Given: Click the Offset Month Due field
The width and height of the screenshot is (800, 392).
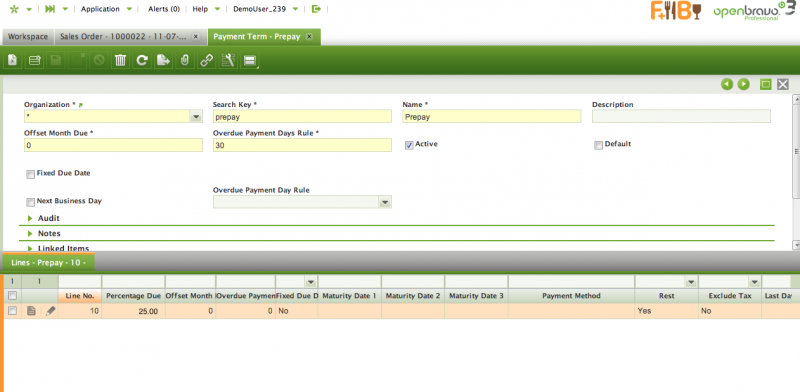Looking at the screenshot, I should pos(113,145).
